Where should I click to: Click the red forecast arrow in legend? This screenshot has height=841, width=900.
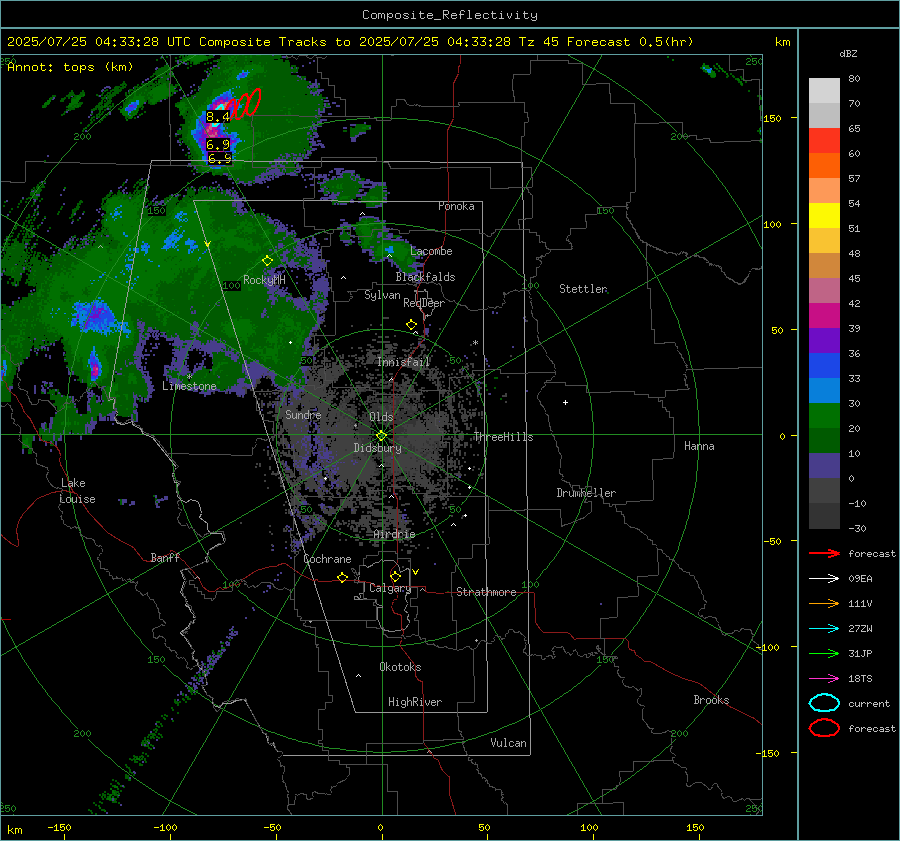(x=824, y=553)
